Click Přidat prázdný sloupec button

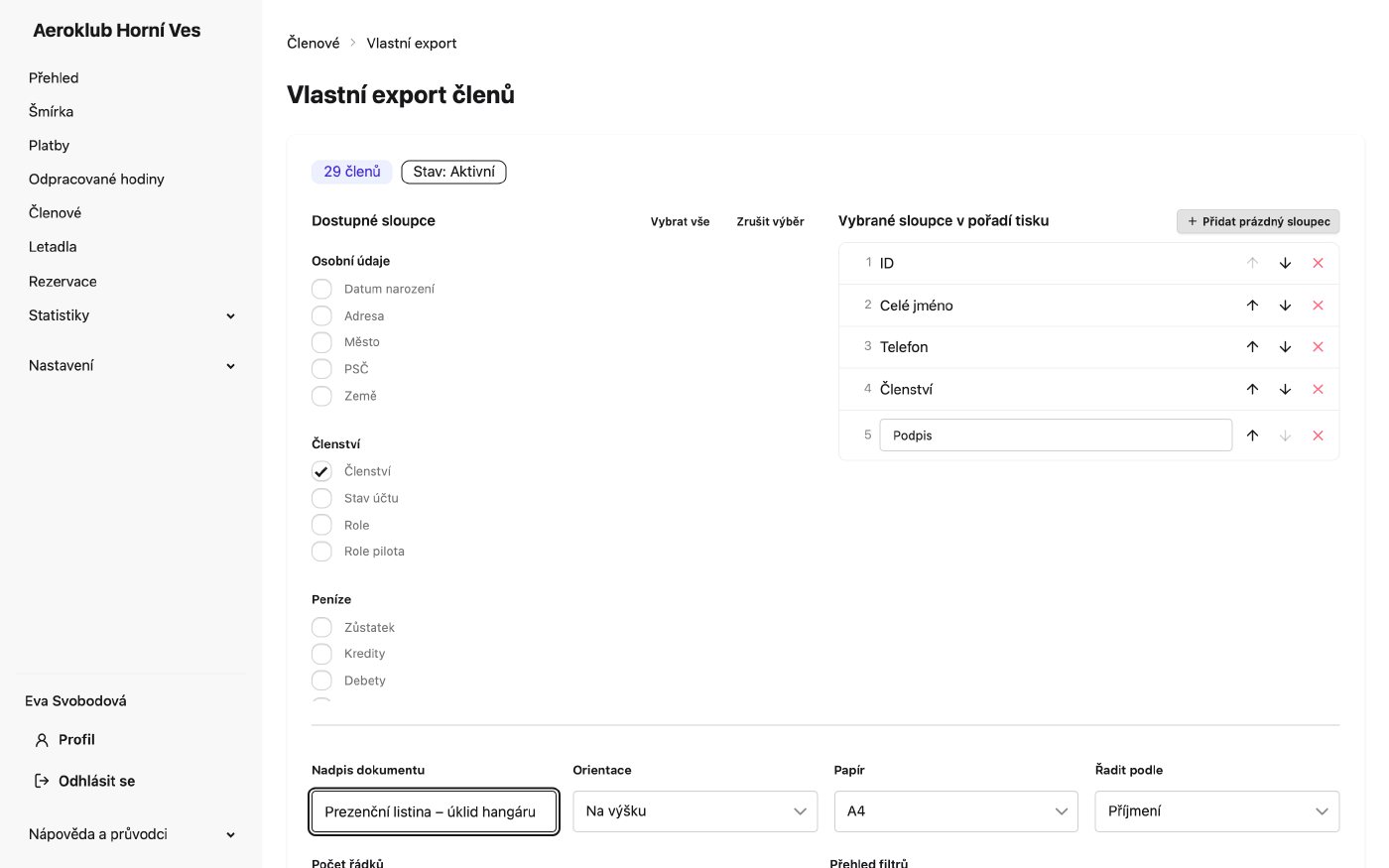tap(1258, 221)
